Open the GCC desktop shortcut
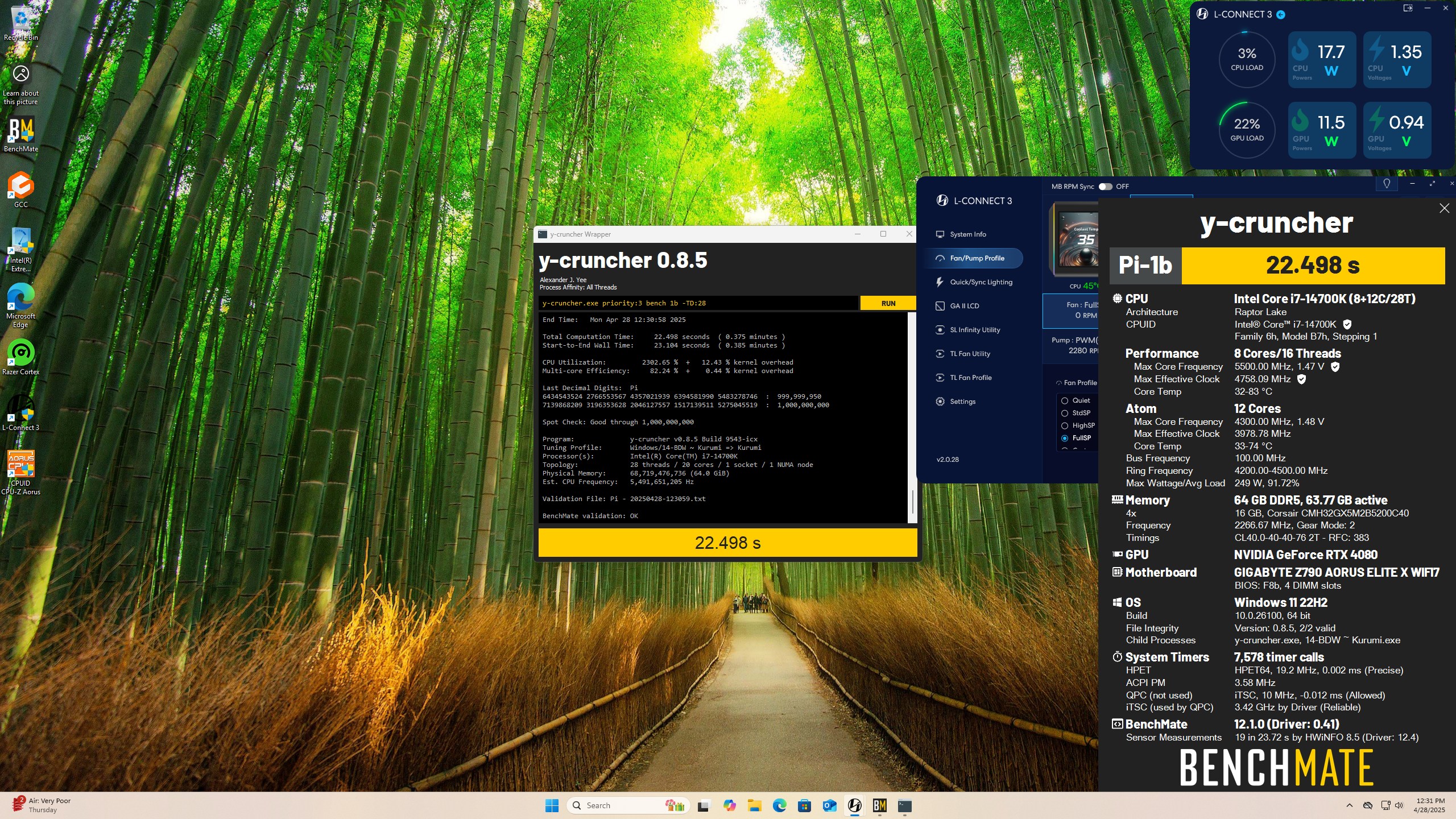The height and width of the screenshot is (819, 1456). 21,189
